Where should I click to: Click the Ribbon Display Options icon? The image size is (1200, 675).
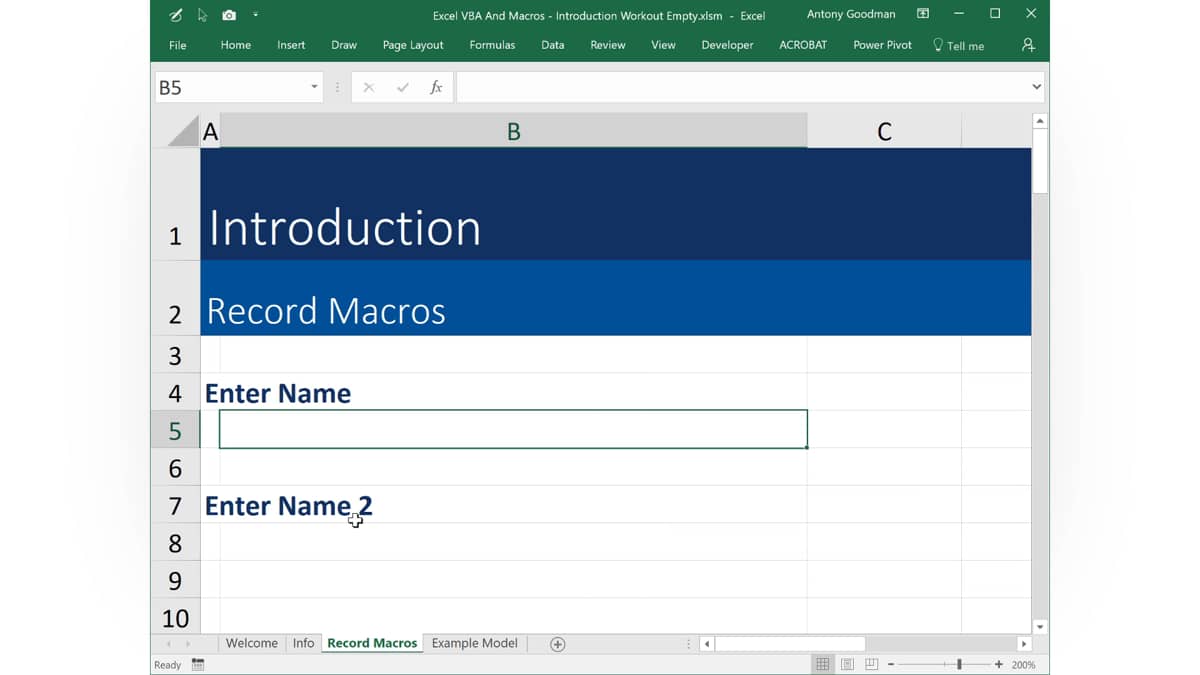coord(923,14)
